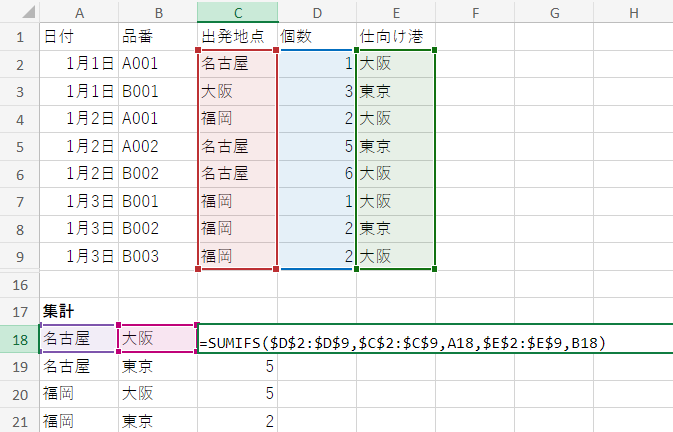Select column B header

point(158,12)
